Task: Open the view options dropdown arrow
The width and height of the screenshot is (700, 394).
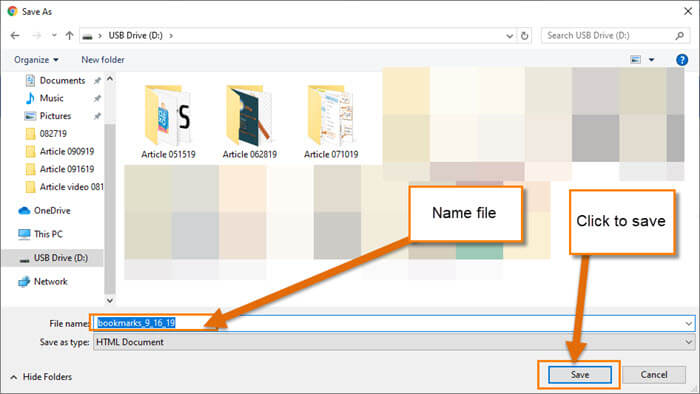Action: coord(652,60)
